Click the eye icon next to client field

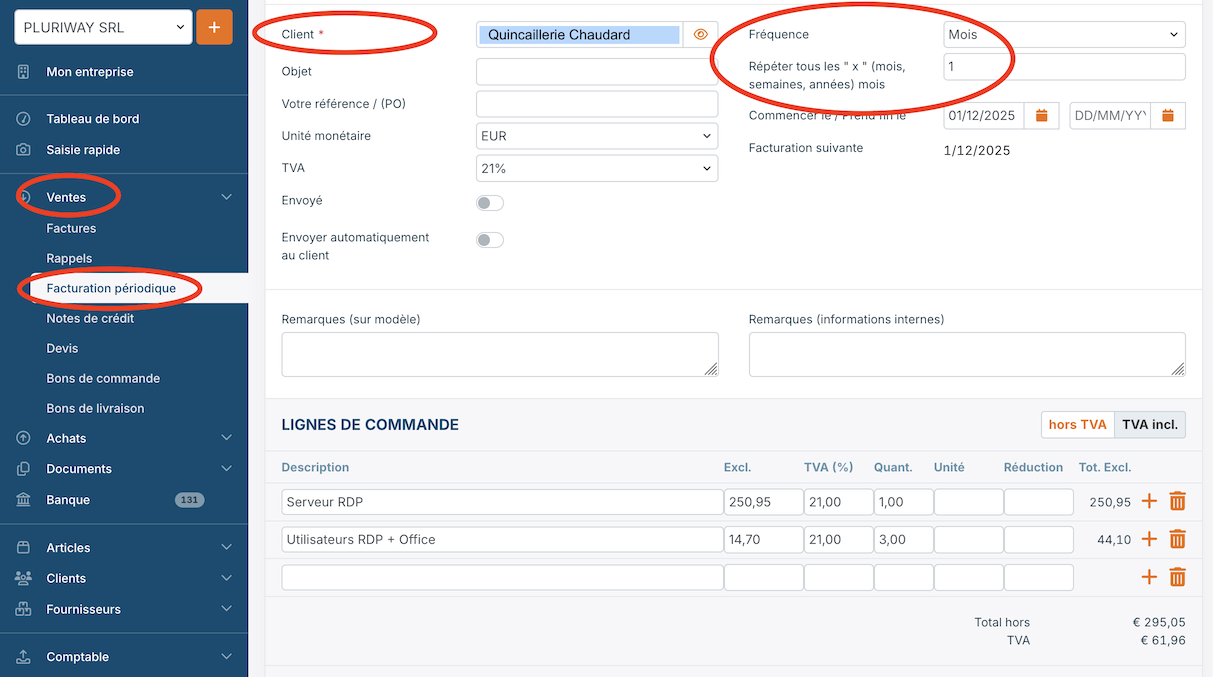pos(700,34)
